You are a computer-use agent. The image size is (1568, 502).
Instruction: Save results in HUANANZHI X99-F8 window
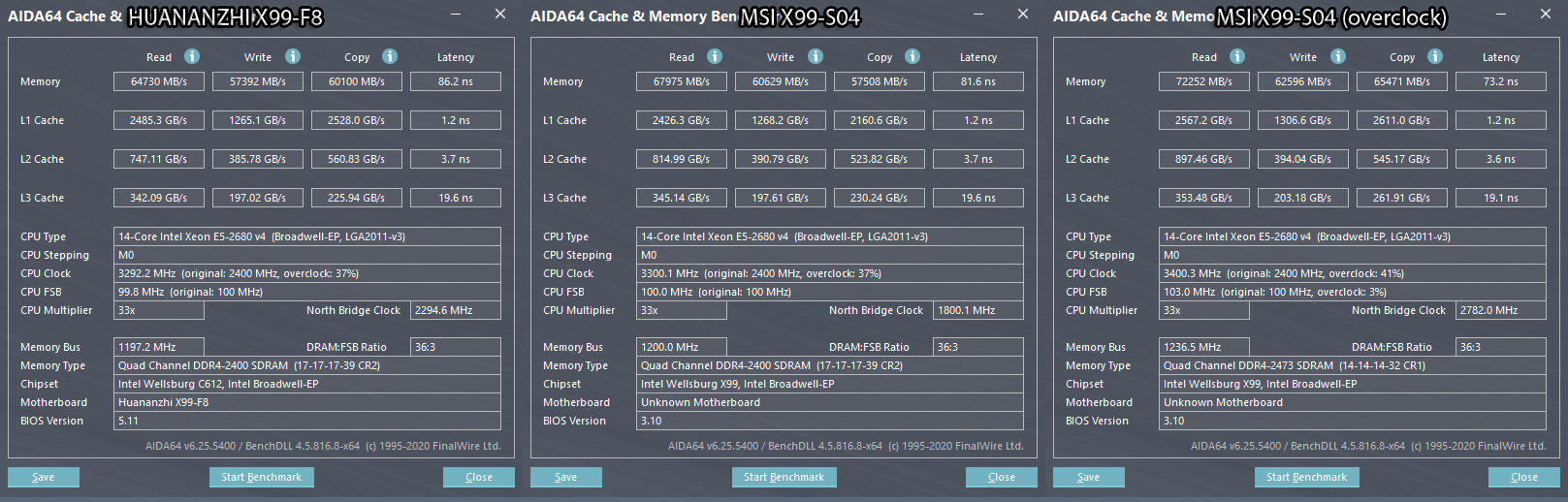click(44, 477)
